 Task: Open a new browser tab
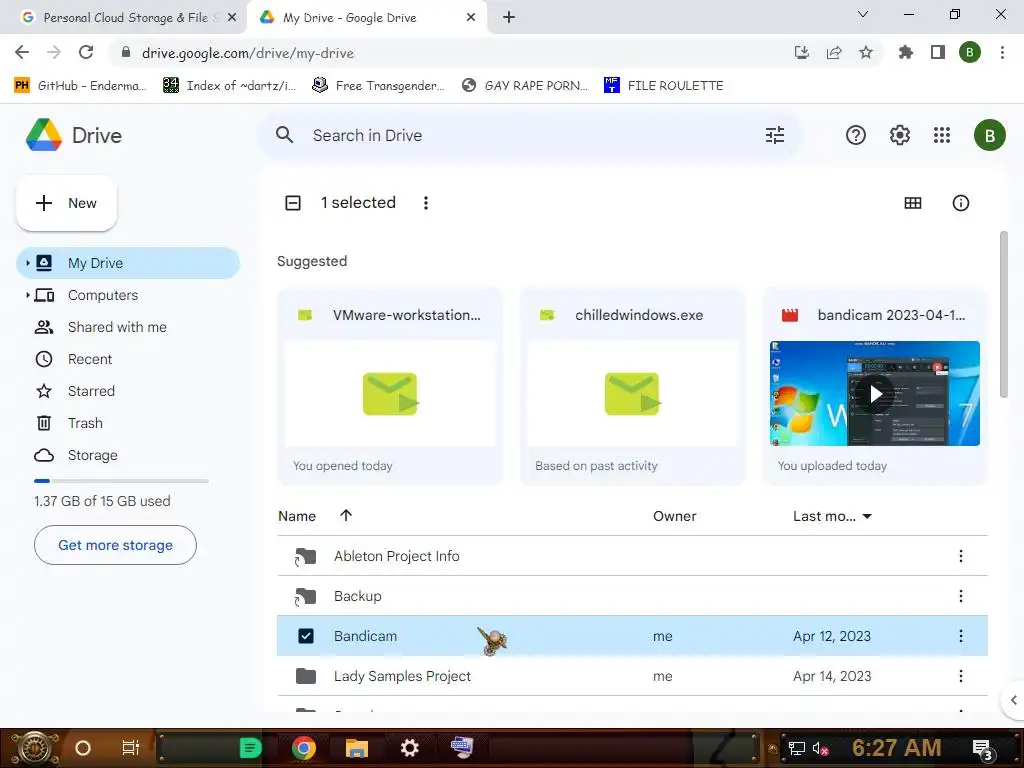click(509, 17)
